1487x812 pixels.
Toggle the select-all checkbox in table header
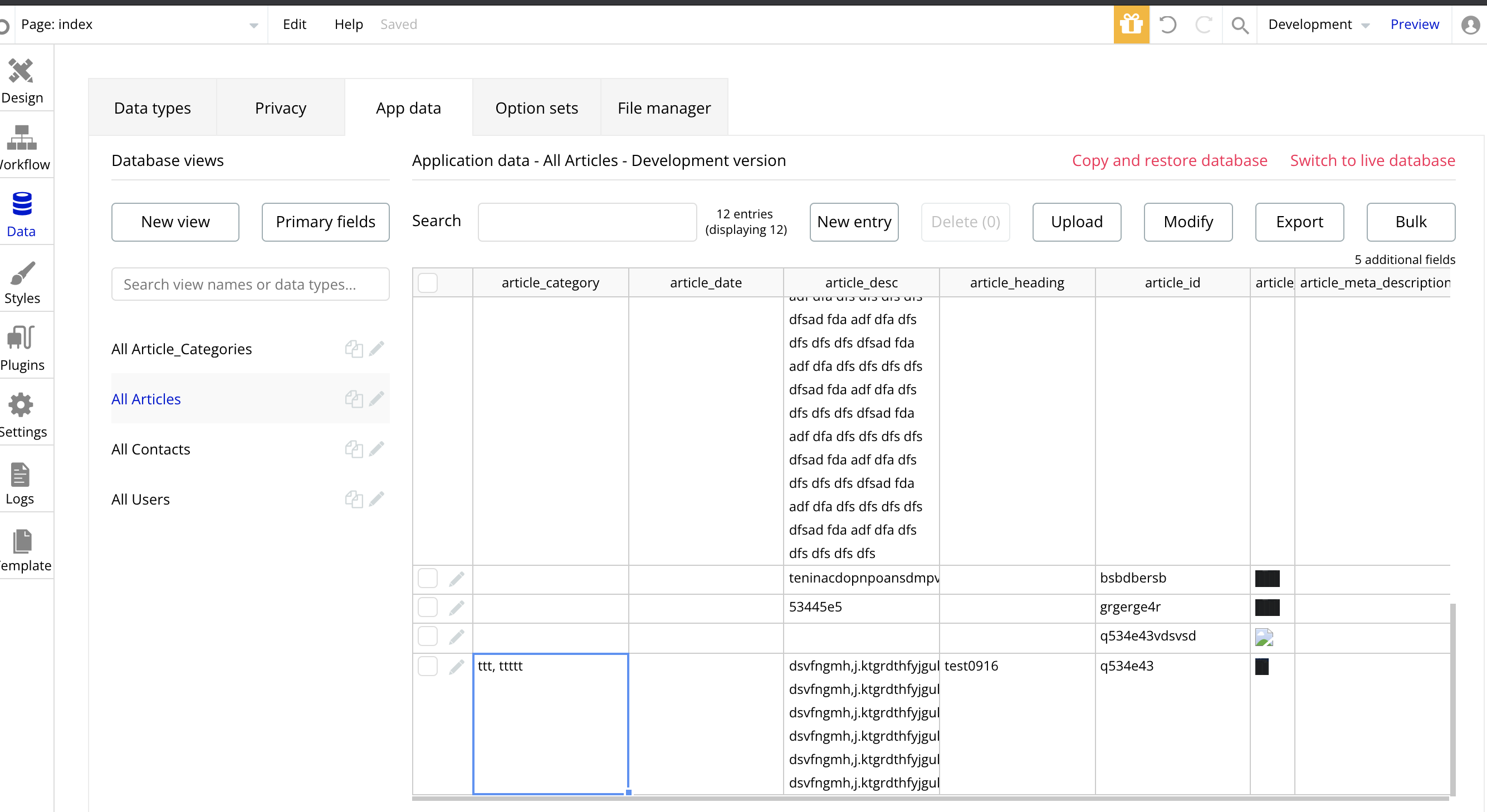(428, 283)
